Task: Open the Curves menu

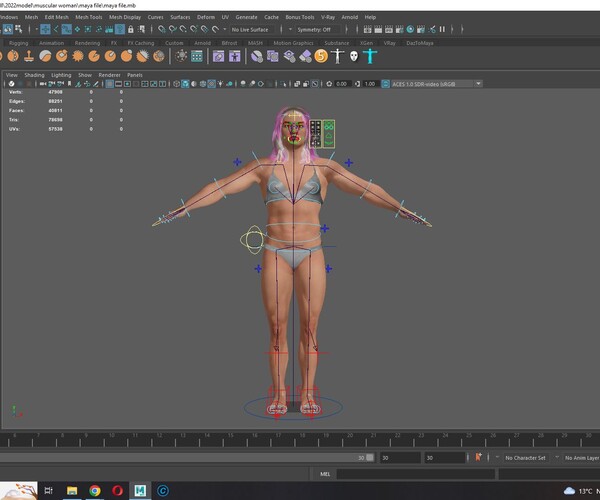Action: 155,17
